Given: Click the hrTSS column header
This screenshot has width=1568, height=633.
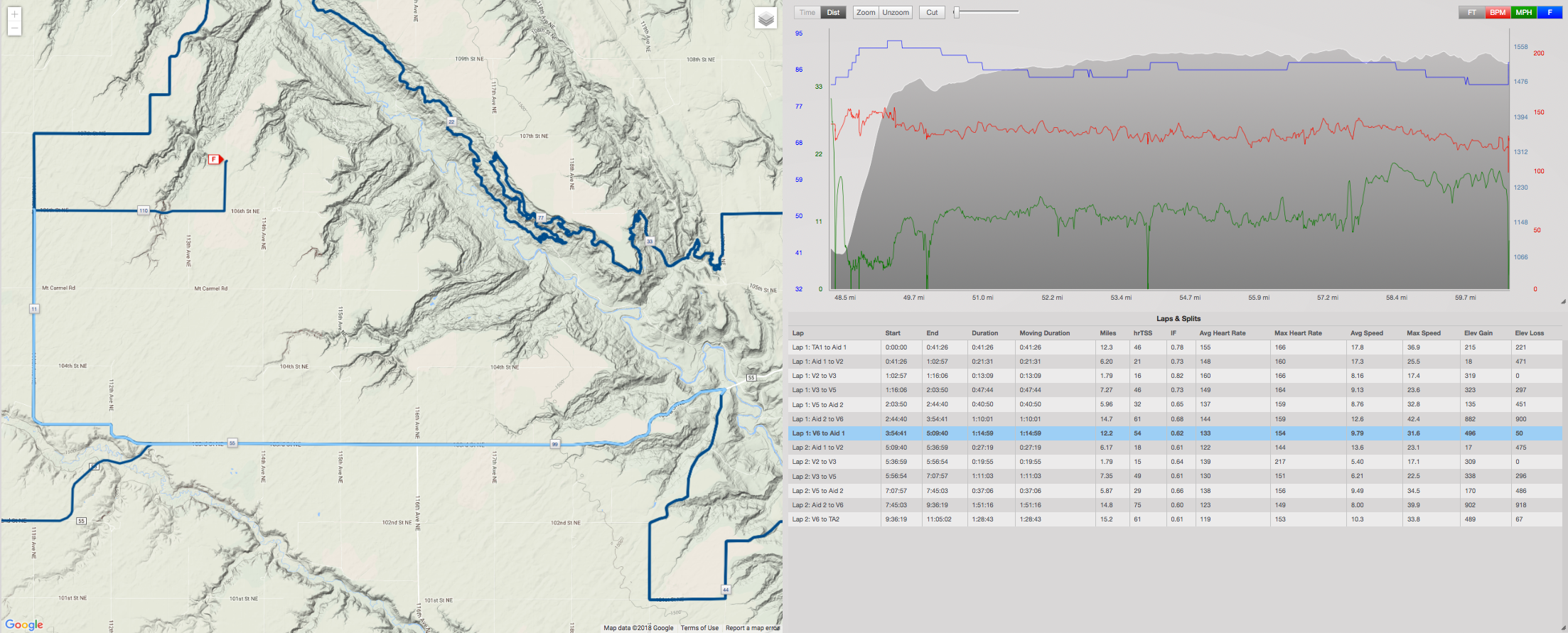Looking at the screenshot, I should 1143,333.
